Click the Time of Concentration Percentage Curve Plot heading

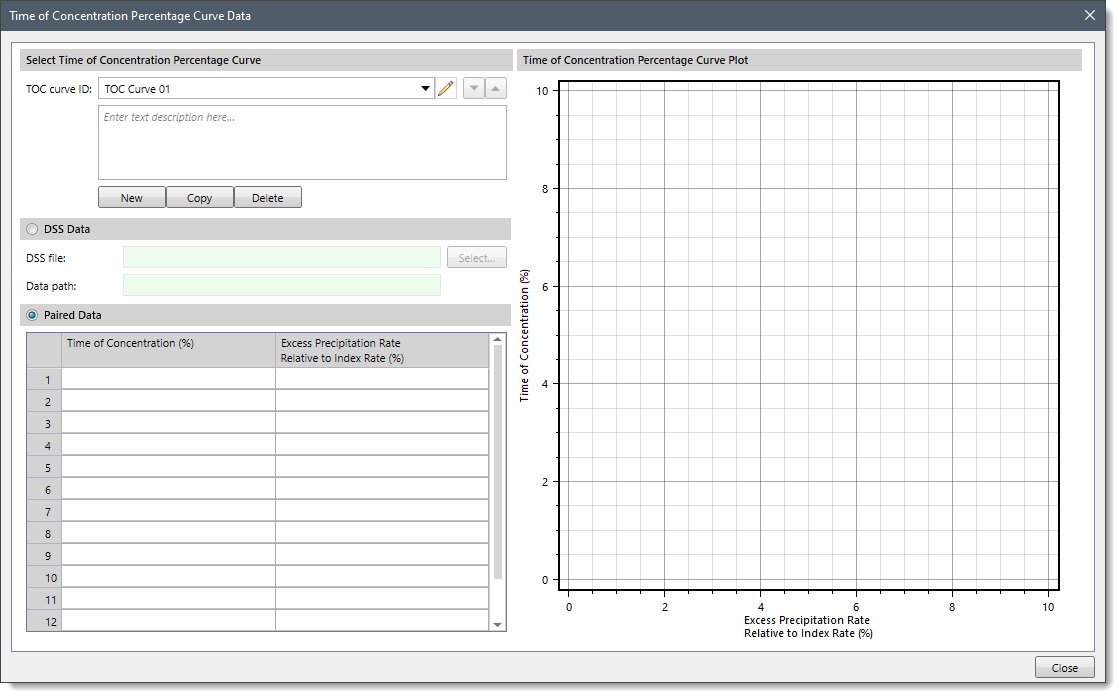635,60
